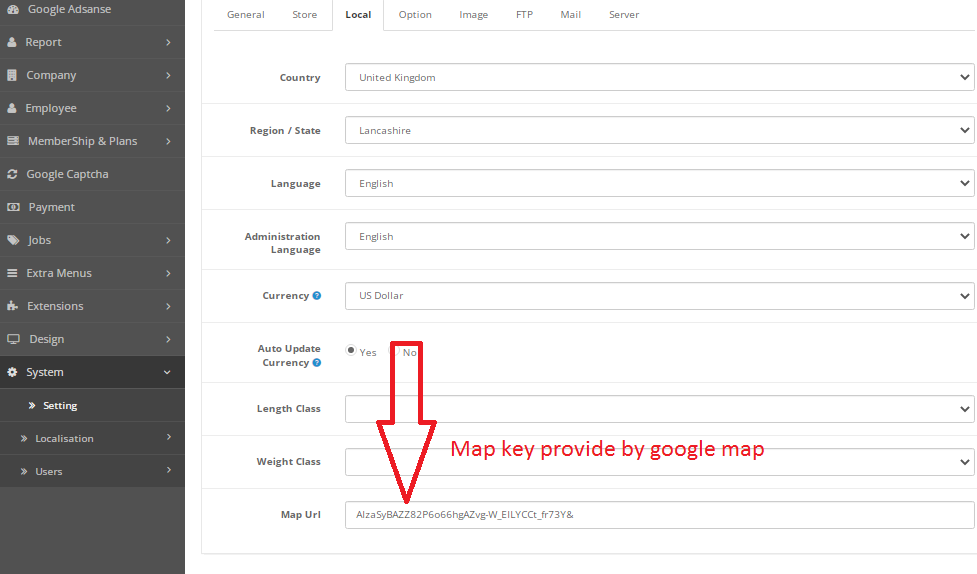
Task: Switch to the General tab
Action: click(246, 15)
